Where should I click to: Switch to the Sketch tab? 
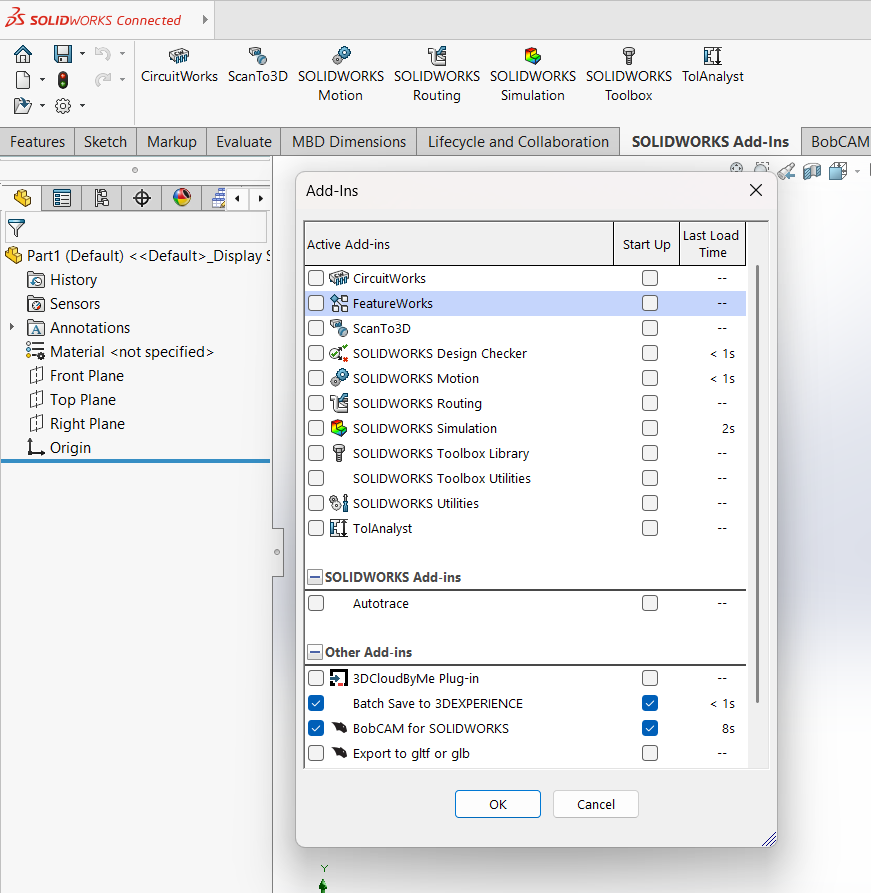click(105, 142)
